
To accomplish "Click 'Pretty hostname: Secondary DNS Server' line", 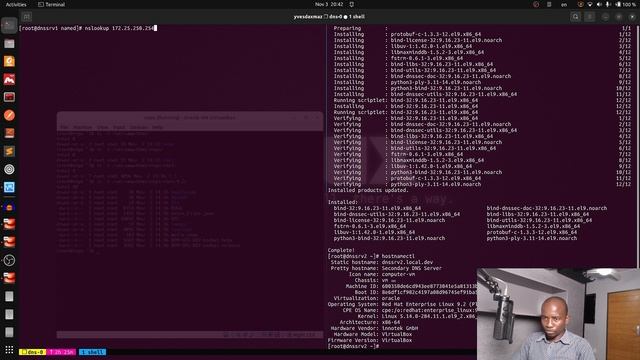I will [386, 268].
